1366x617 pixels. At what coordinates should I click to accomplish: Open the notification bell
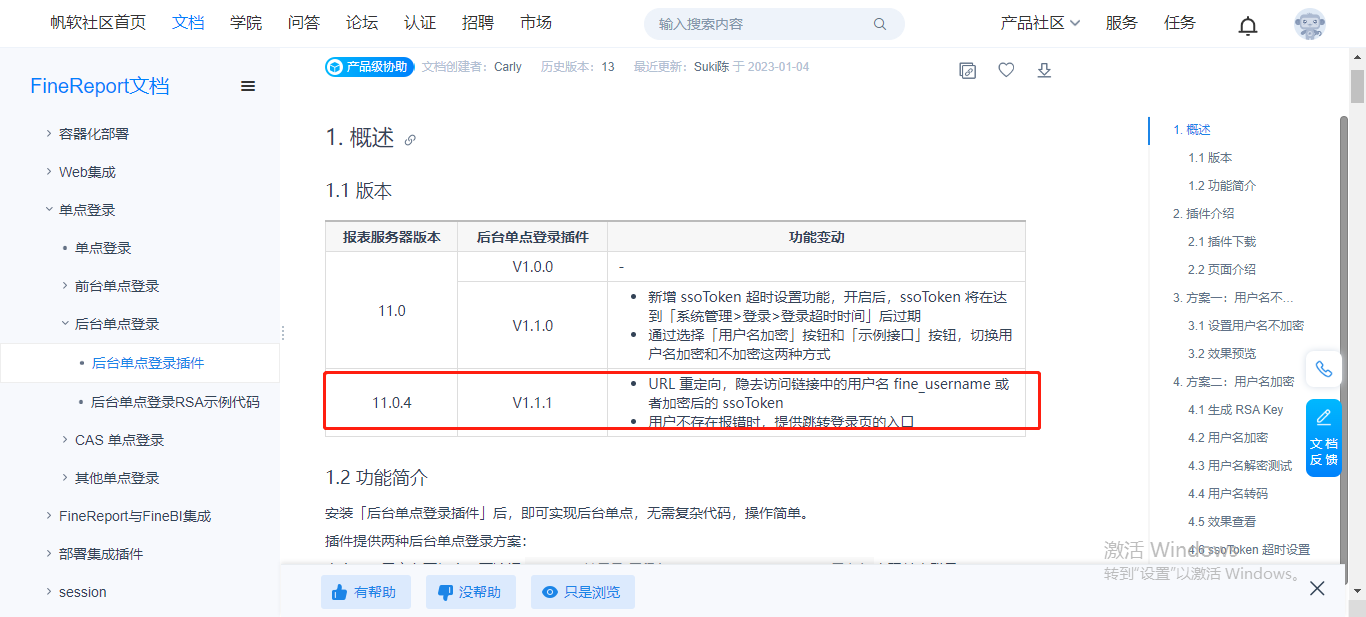point(1248,25)
